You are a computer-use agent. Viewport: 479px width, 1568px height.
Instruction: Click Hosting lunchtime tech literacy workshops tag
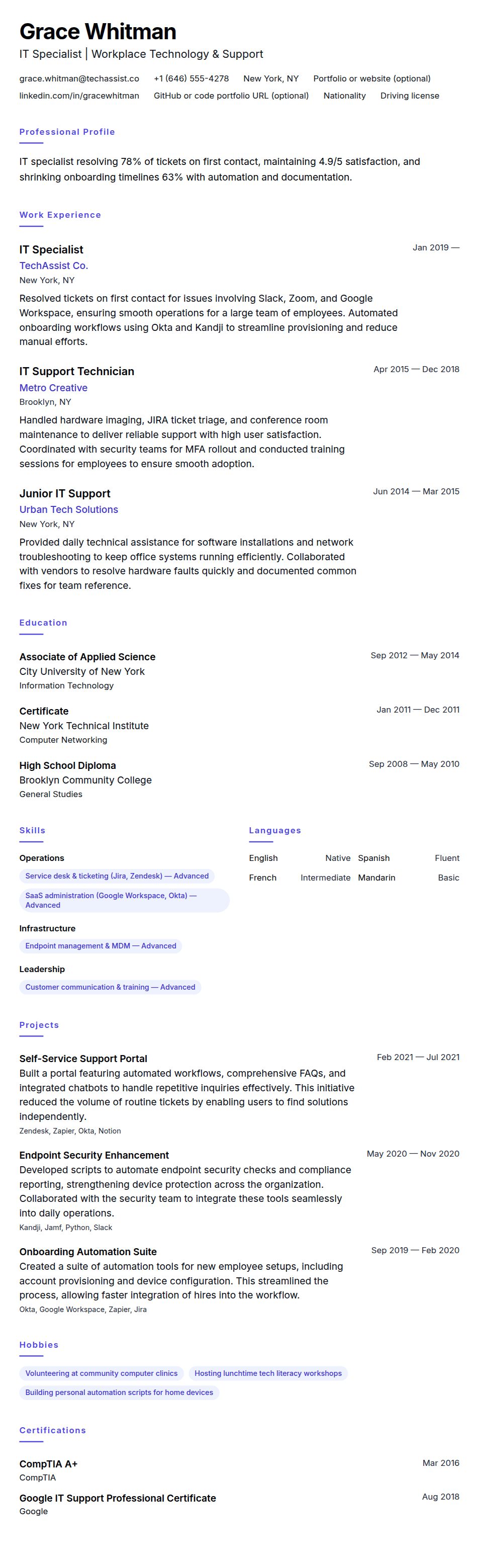(x=268, y=1373)
